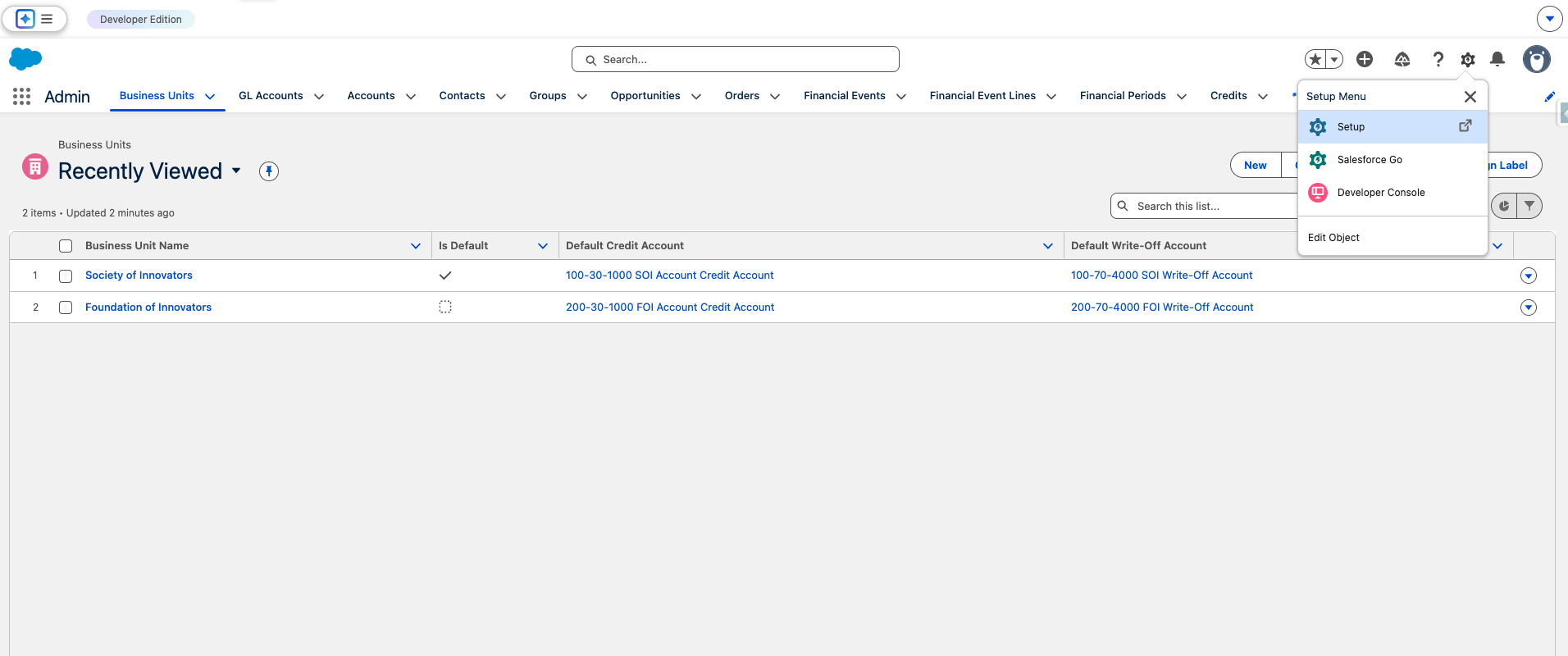Switch to the Accounts tab
The width and height of the screenshot is (1568, 656).
tap(371, 96)
